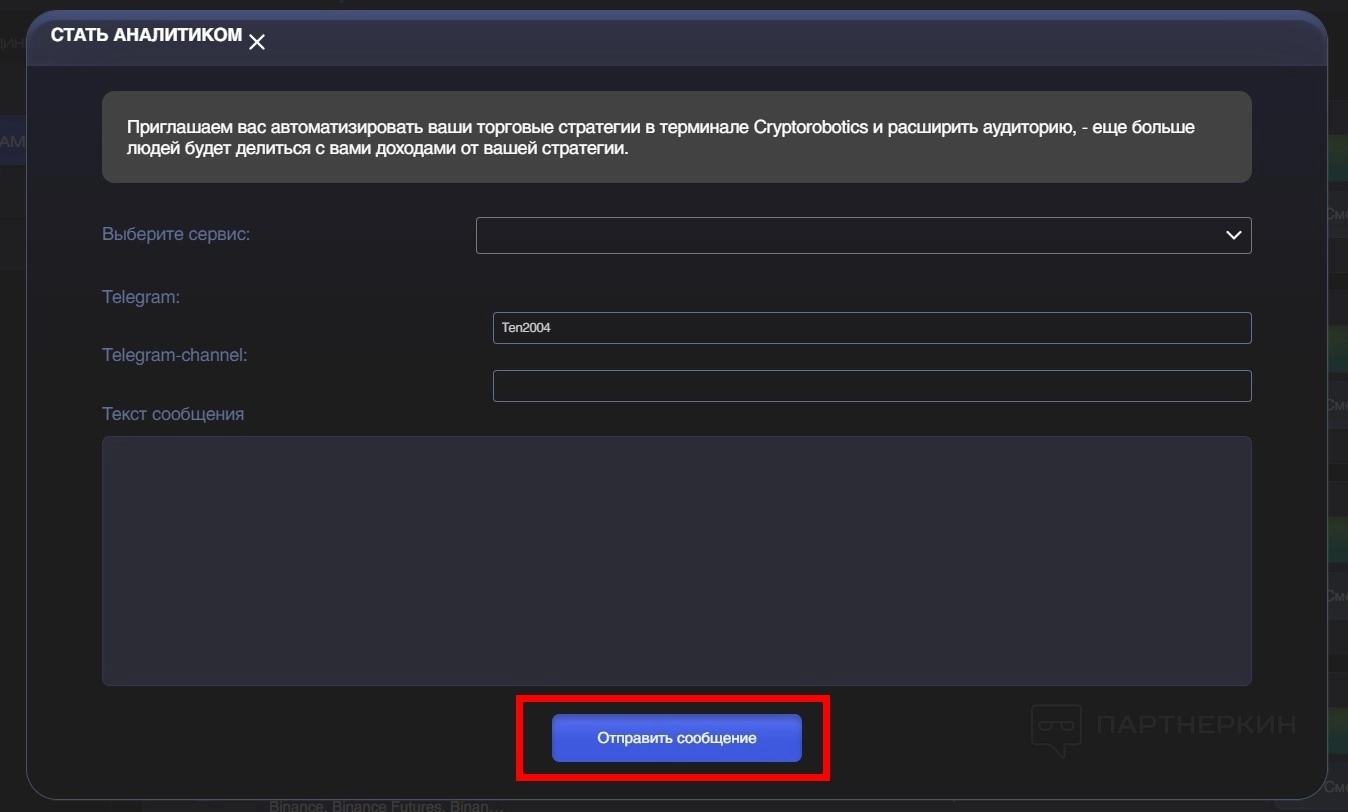The image size is (1348, 812).
Task: Click the Выберите сервис: label
Action: (x=176, y=234)
